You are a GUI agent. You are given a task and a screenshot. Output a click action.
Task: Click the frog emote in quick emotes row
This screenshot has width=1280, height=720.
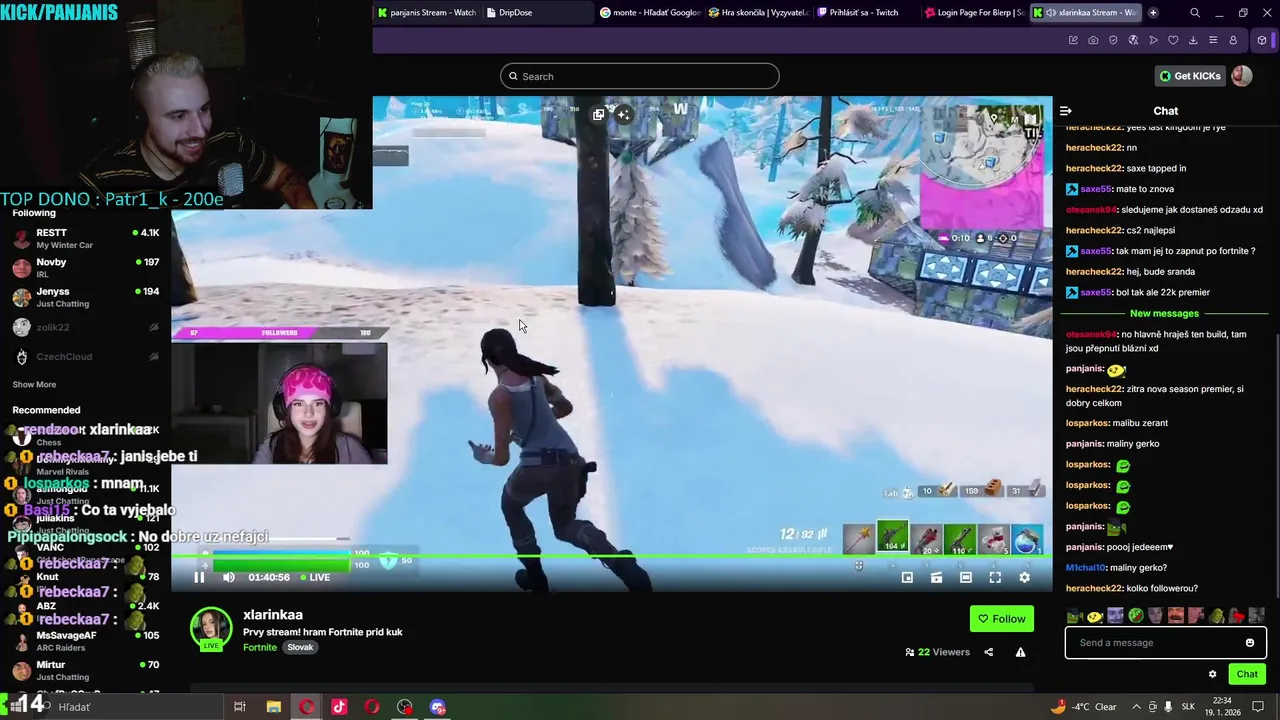[1074, 616]
